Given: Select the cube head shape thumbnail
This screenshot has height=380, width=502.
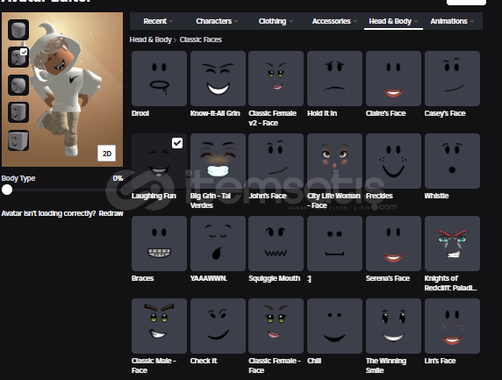Looking at the screenshot, I should click(18, 140).
